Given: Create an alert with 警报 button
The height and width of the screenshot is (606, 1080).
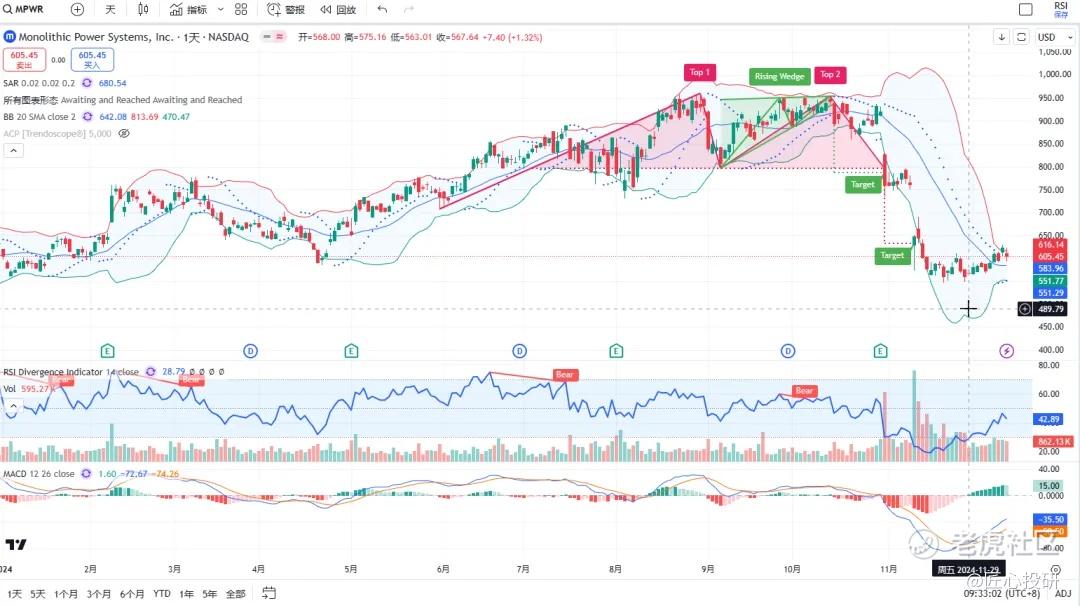Looking at the screenshot, I should 286,9.
